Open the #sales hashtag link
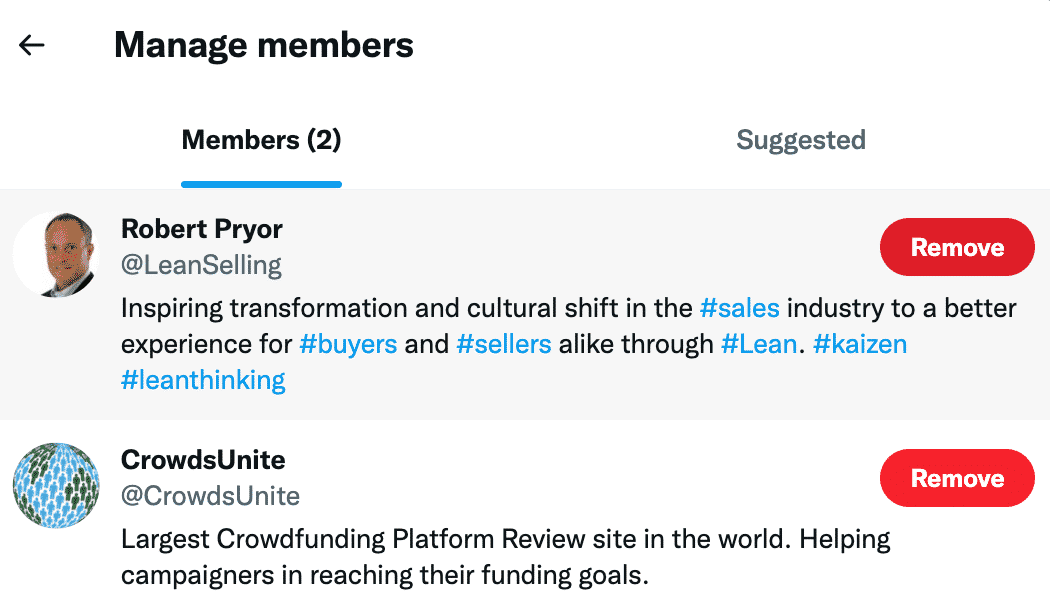The width and height of the screenshot is (1050, 610). tap(739, 308)
